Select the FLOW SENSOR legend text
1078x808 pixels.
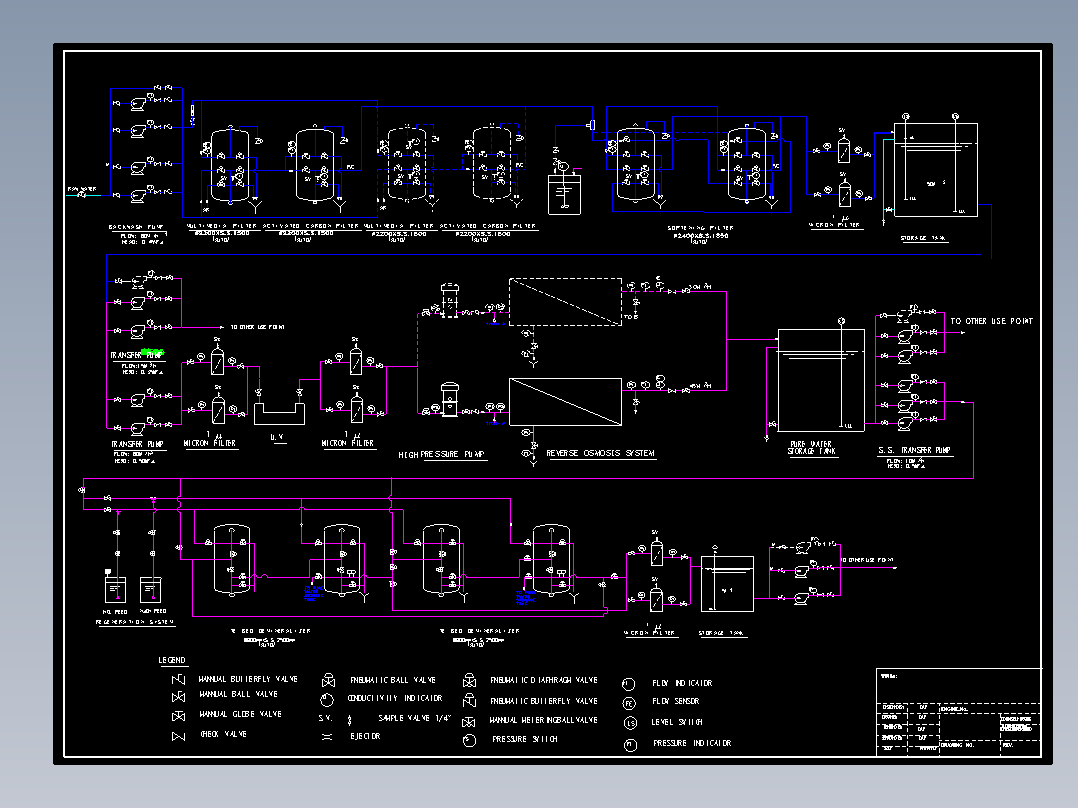point(676,701)
